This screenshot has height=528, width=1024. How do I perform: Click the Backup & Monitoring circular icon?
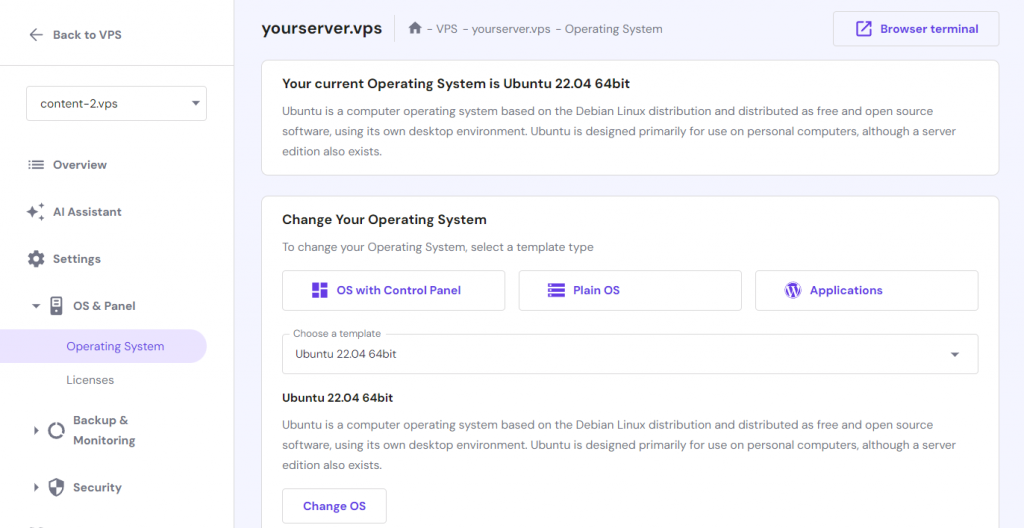pyautogui.click(x=57, y=431)
